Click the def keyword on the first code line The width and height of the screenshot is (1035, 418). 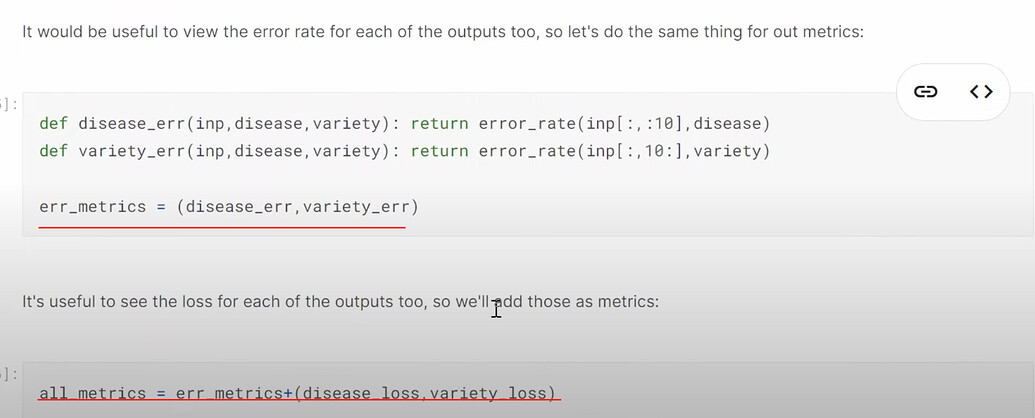click(53, 123)
